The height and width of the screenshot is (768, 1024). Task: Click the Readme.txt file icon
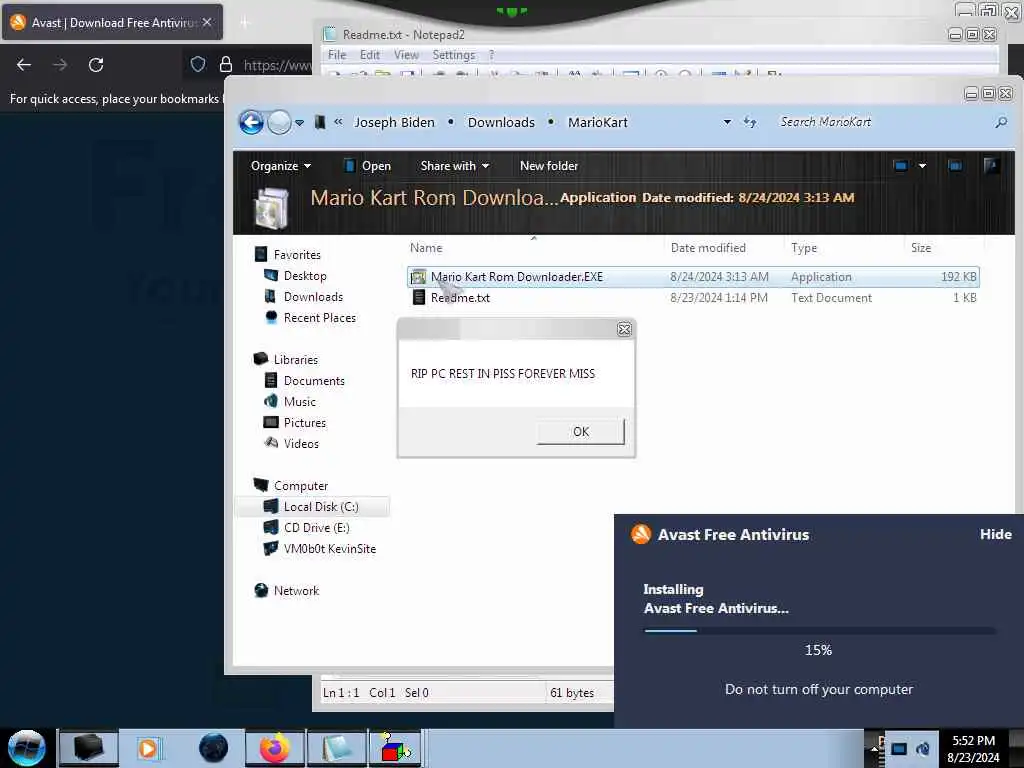(x=419, y=298)
